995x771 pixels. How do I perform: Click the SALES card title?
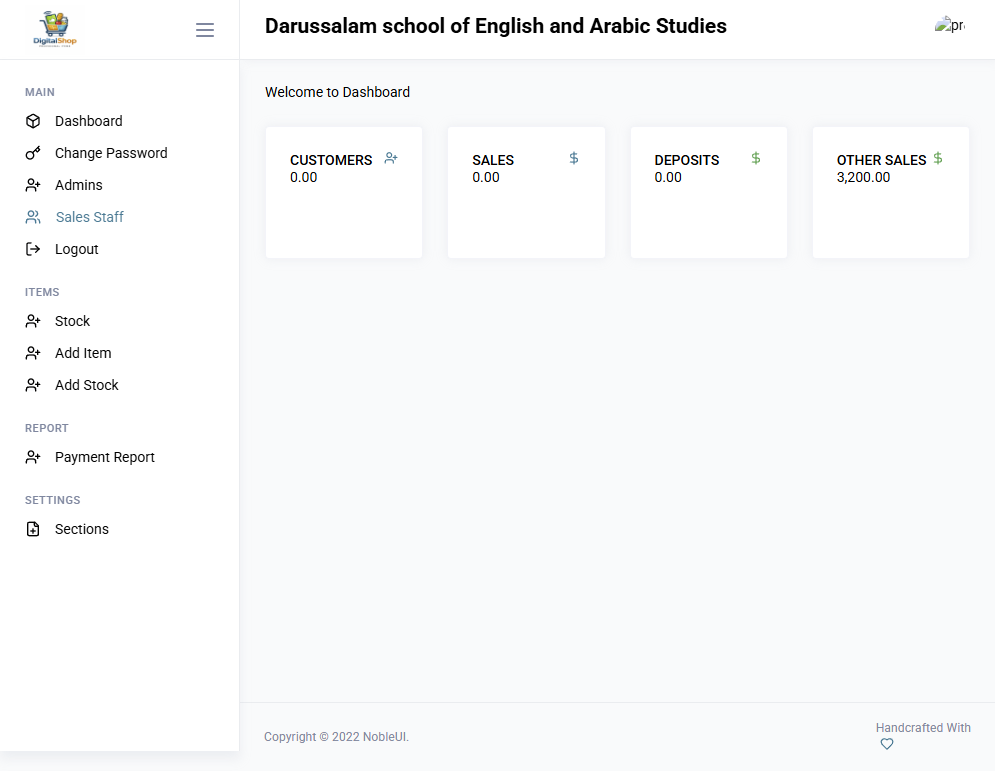pos(493,160)
